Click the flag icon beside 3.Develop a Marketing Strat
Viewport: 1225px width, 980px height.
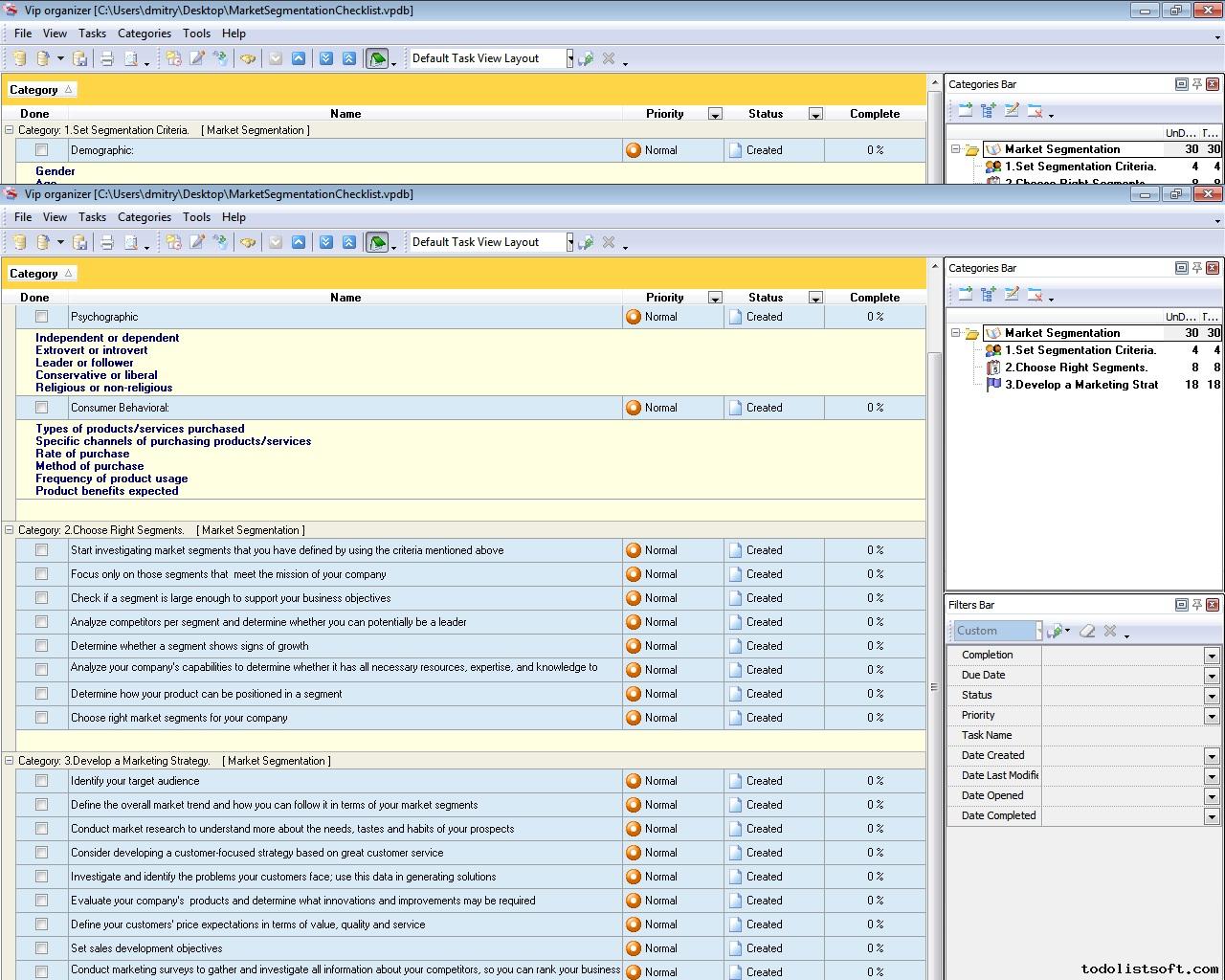coord(993,385)
